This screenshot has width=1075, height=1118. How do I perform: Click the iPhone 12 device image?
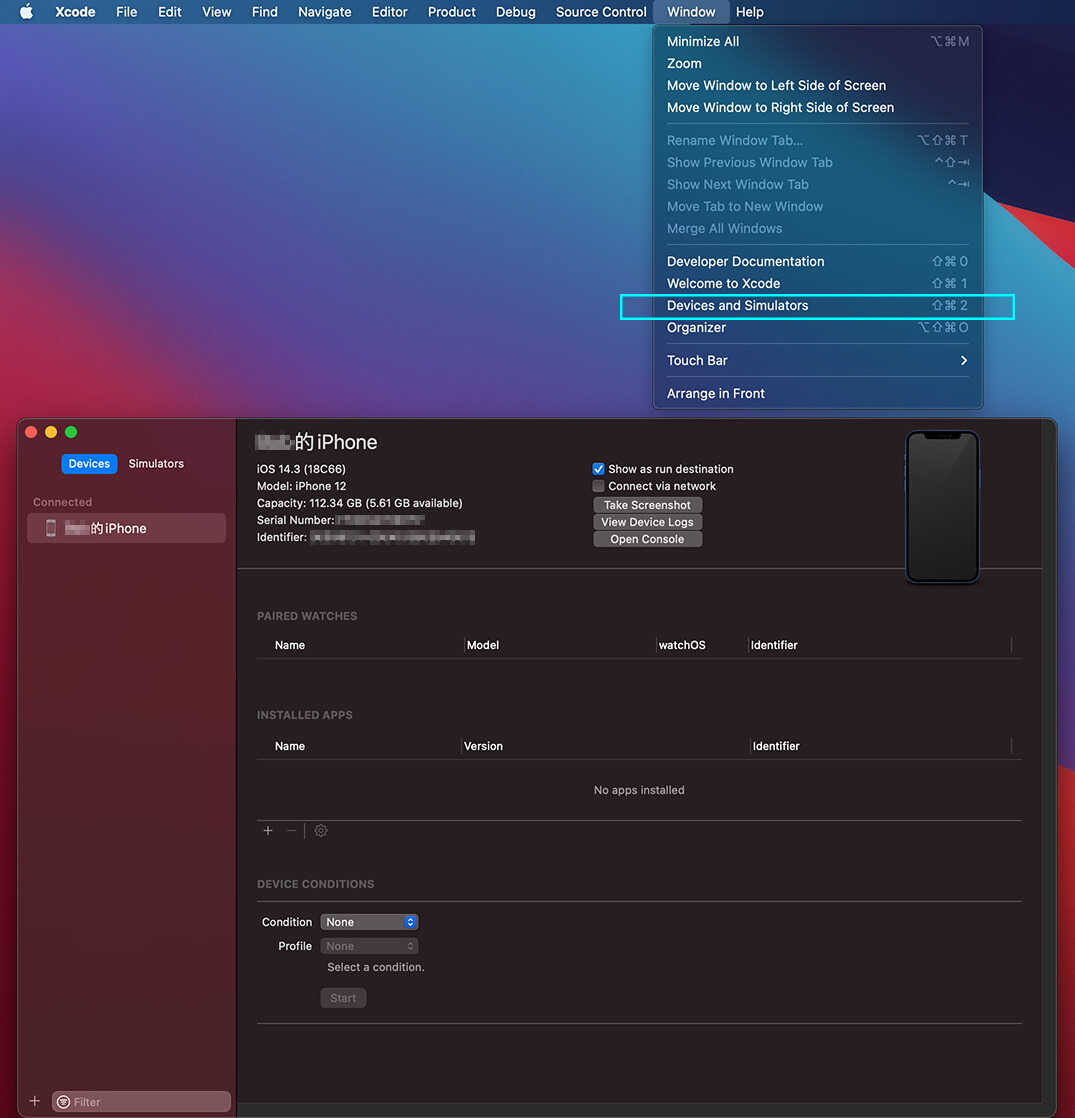[942, 507]
